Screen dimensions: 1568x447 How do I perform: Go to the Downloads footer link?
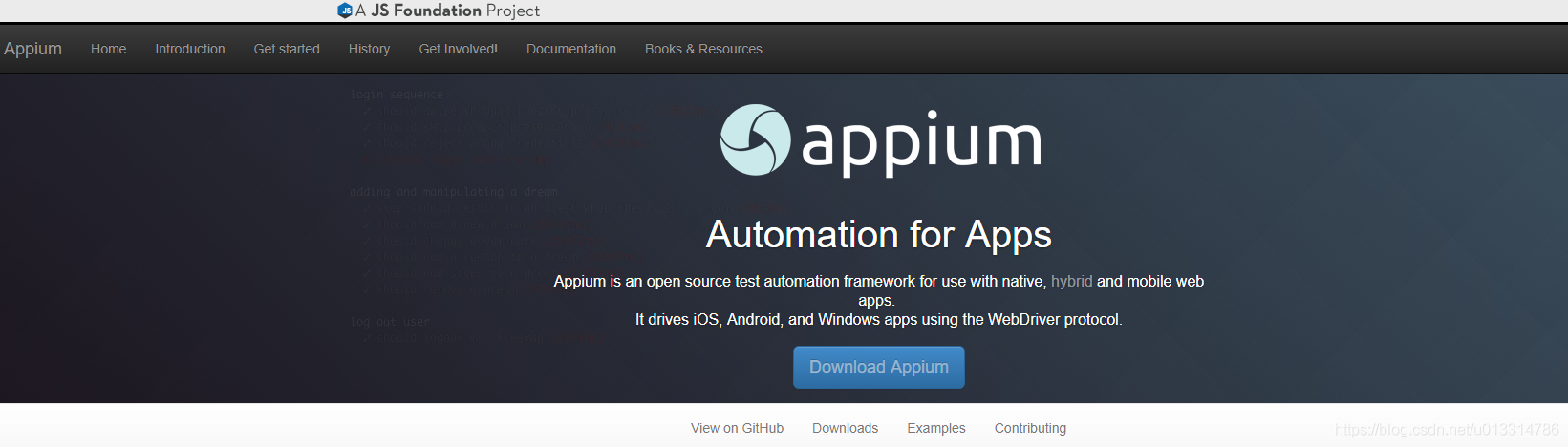[x=845, y=428]
